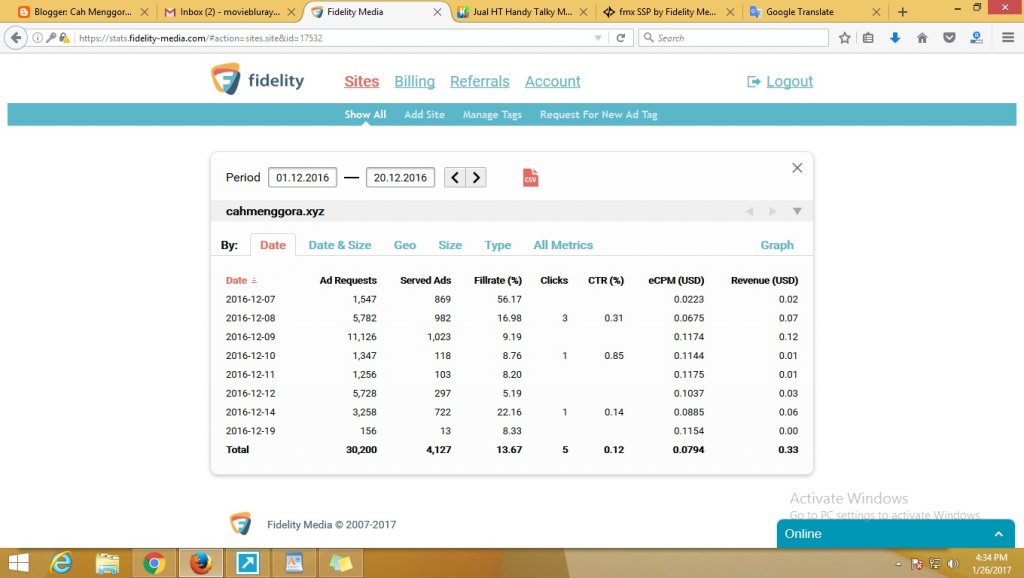
Task: Switch to the Date & Size tab
Action: pyautogui.click(x=339, y=245)
